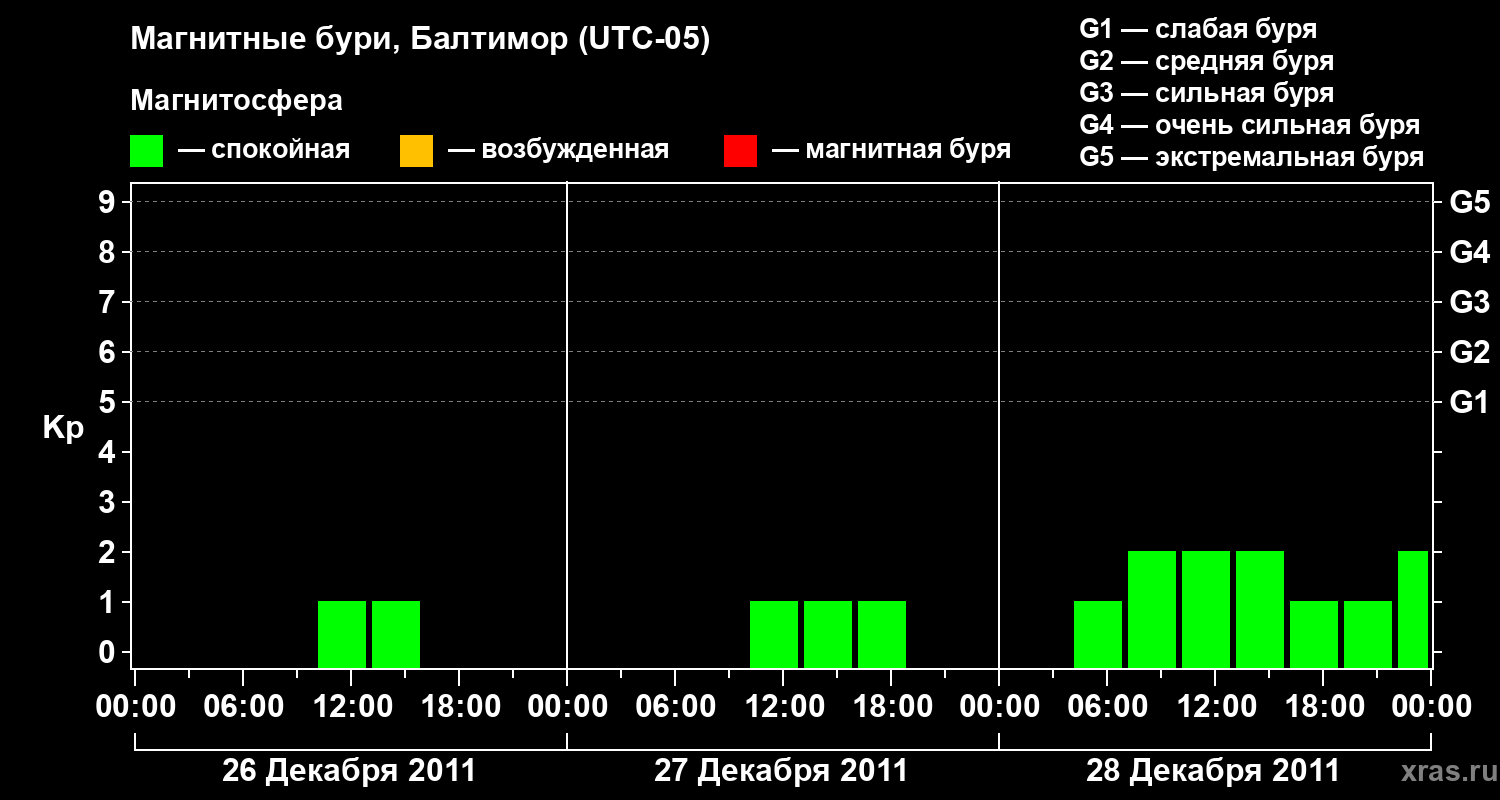Screen dimensions: 1500x800
Task: Click the orange 'возбужденная' legend swatch
Action: tap(416, 151)
